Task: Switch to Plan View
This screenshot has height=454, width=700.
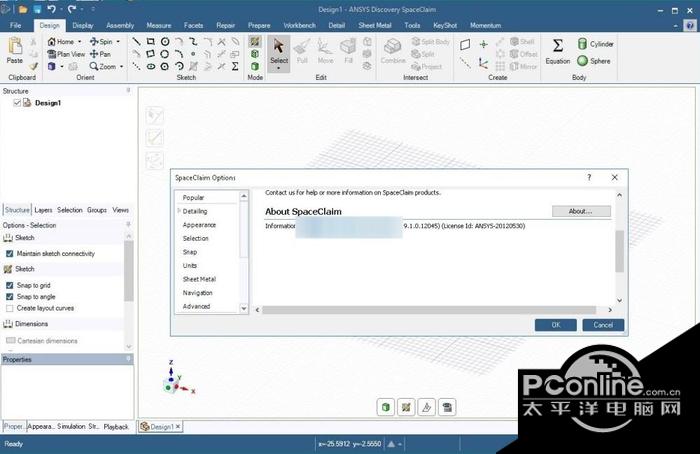Action: click(x=66, y=54)
